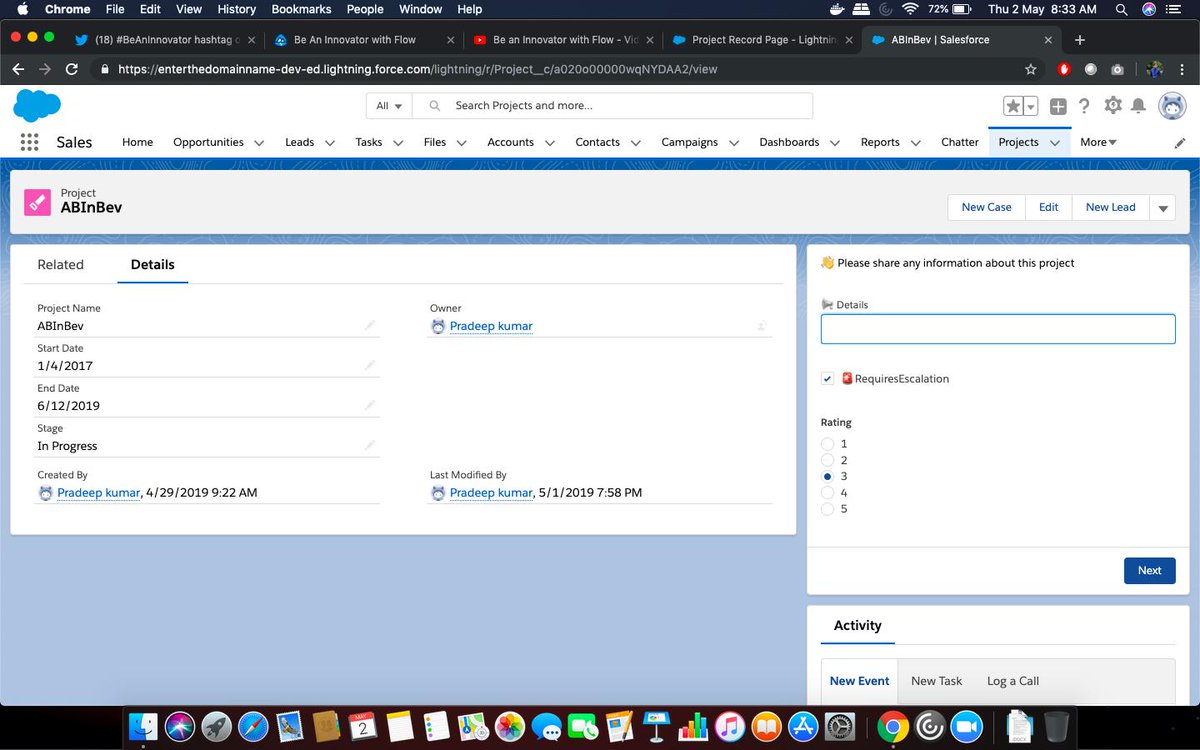Open the user profile avatar menu

(x=1172, y=106)
